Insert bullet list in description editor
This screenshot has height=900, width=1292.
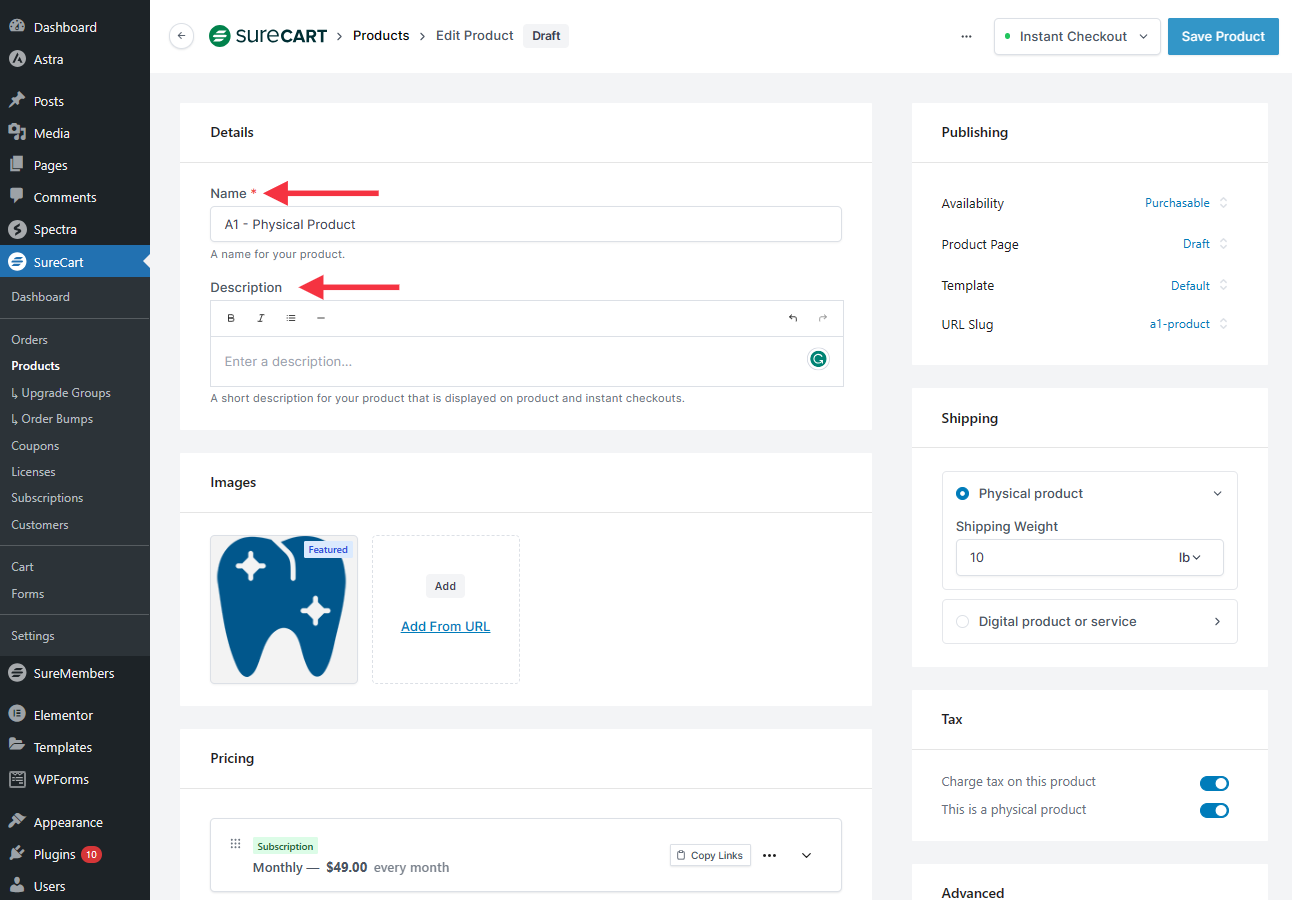coord(291,318)
